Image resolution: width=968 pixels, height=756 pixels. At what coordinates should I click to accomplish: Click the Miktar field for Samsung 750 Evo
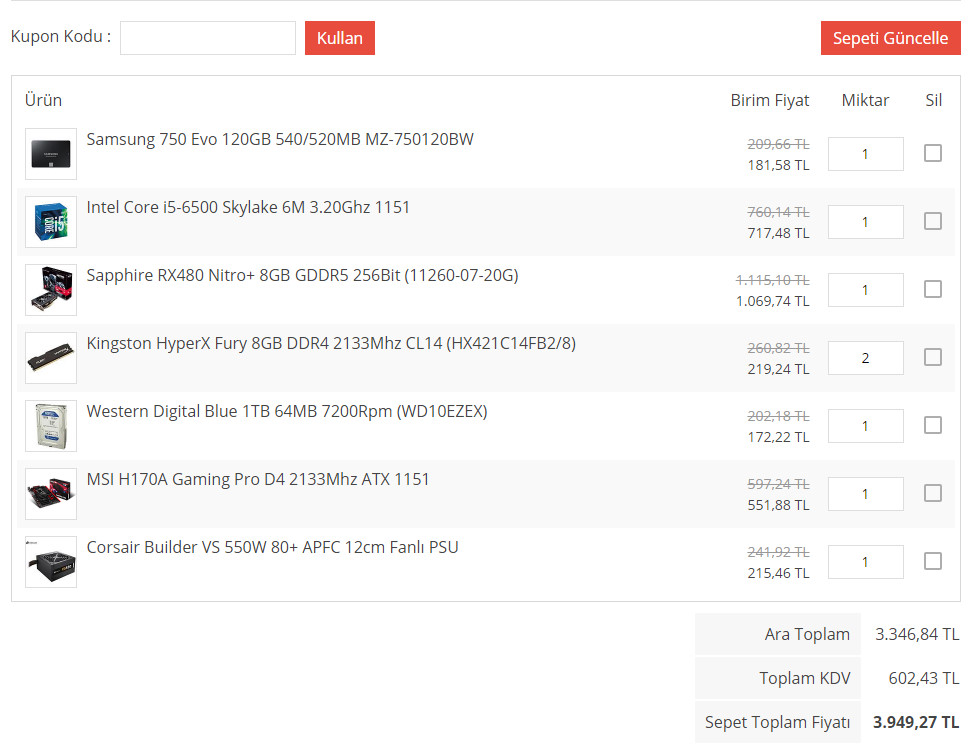point(866,154)
